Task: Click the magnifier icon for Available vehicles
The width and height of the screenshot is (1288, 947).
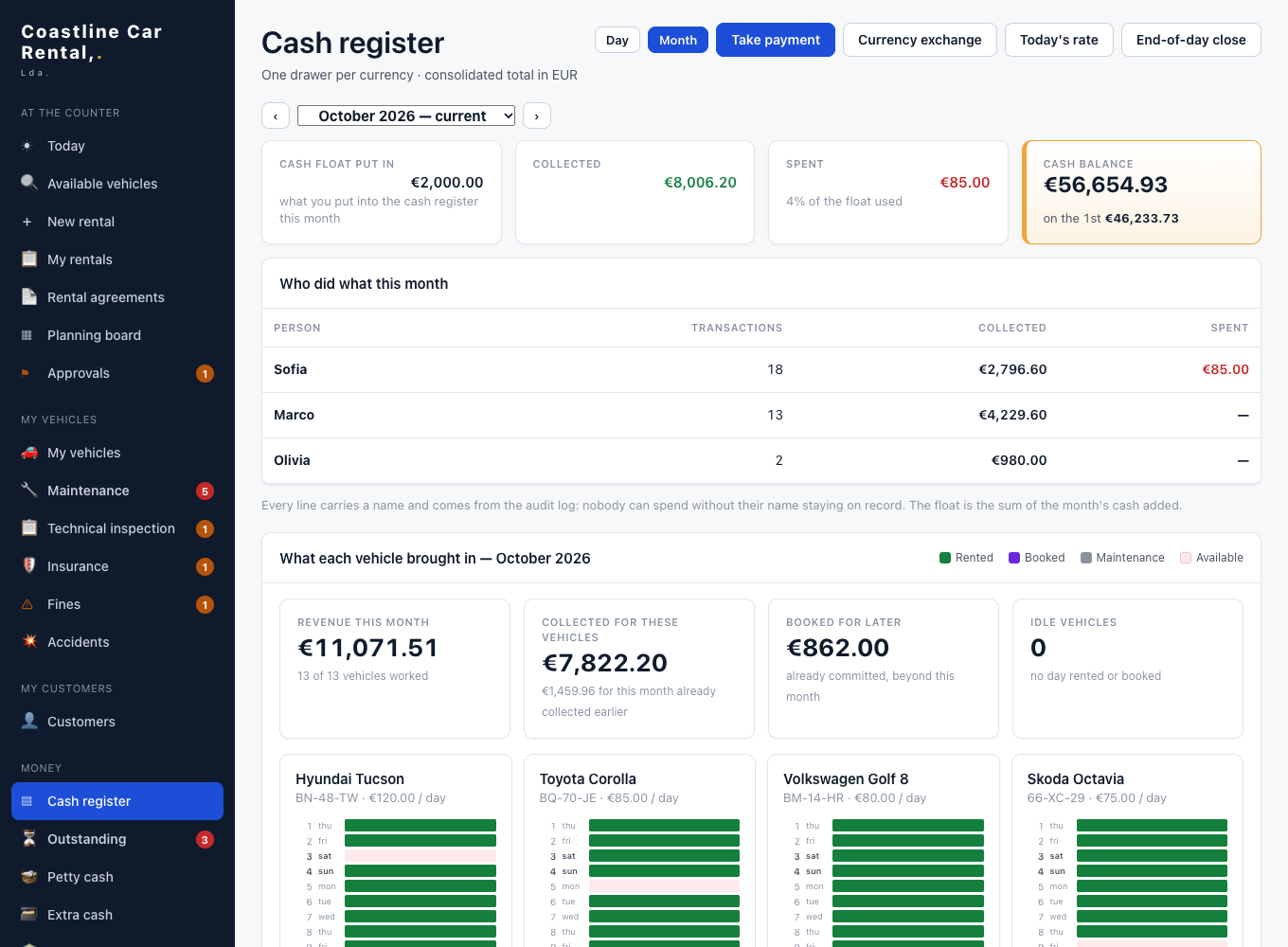Action: (28, 183)
